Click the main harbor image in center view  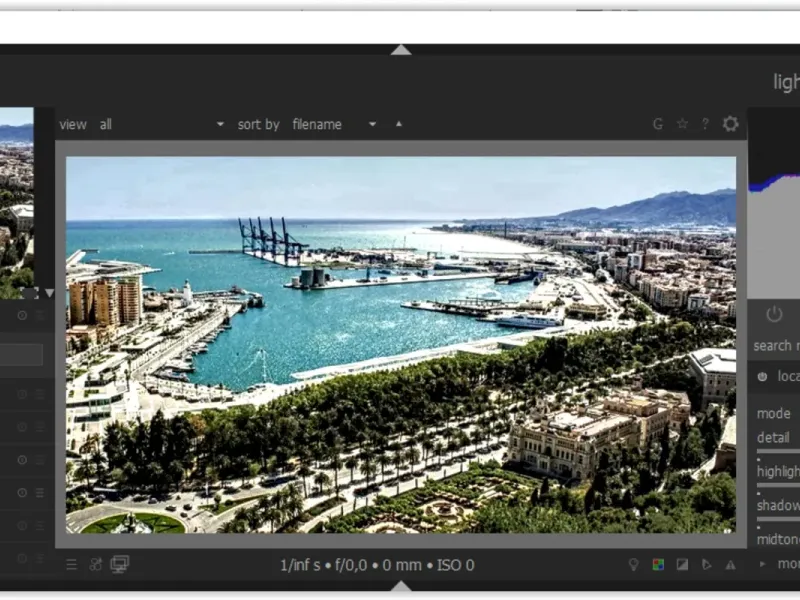[x=401, y=344]
